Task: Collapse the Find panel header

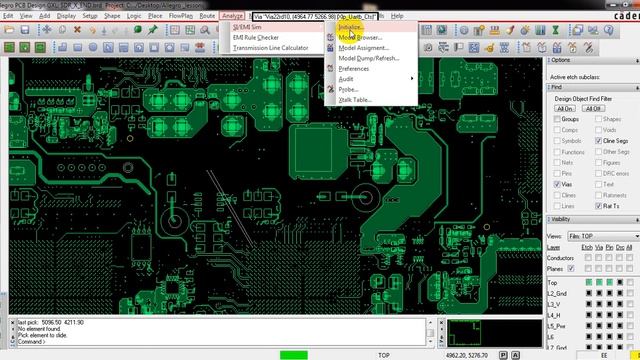Action: [x=593, y=87]
